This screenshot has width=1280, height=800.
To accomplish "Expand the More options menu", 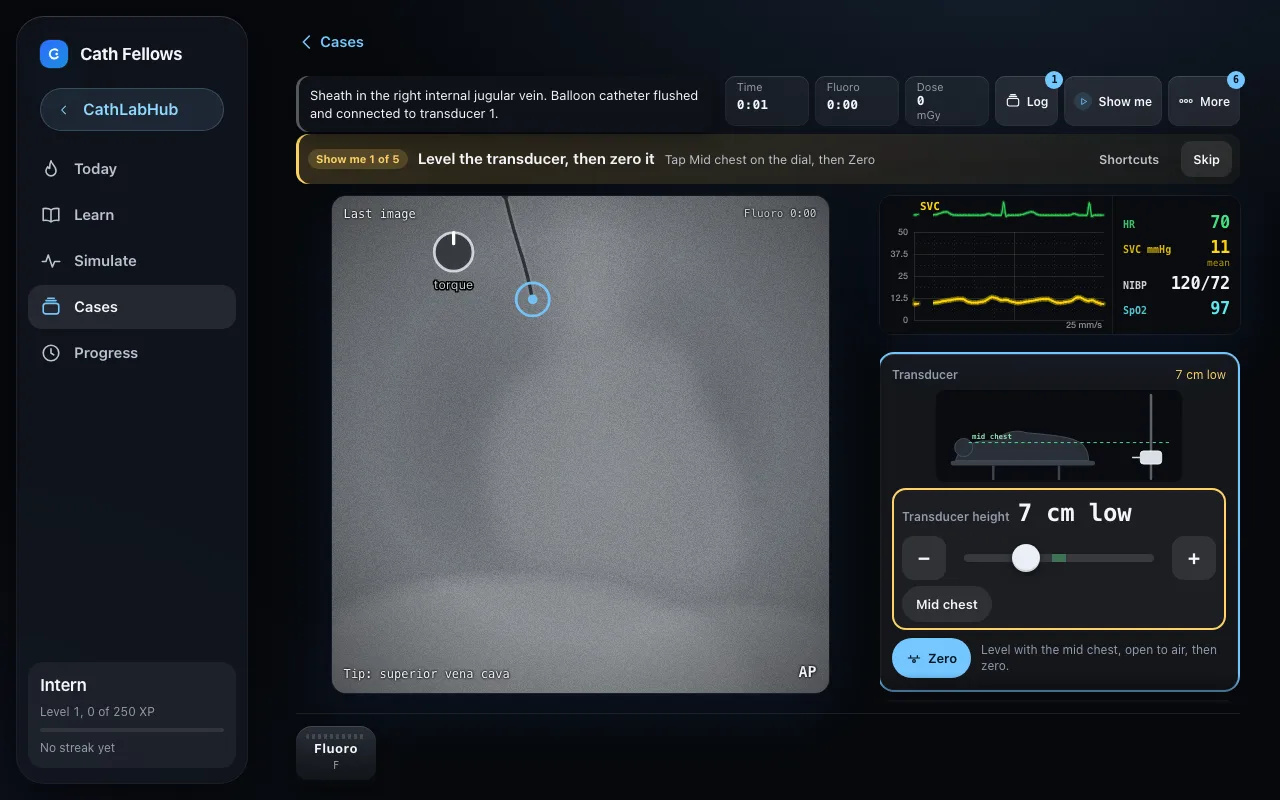I will coord(1204,101).
